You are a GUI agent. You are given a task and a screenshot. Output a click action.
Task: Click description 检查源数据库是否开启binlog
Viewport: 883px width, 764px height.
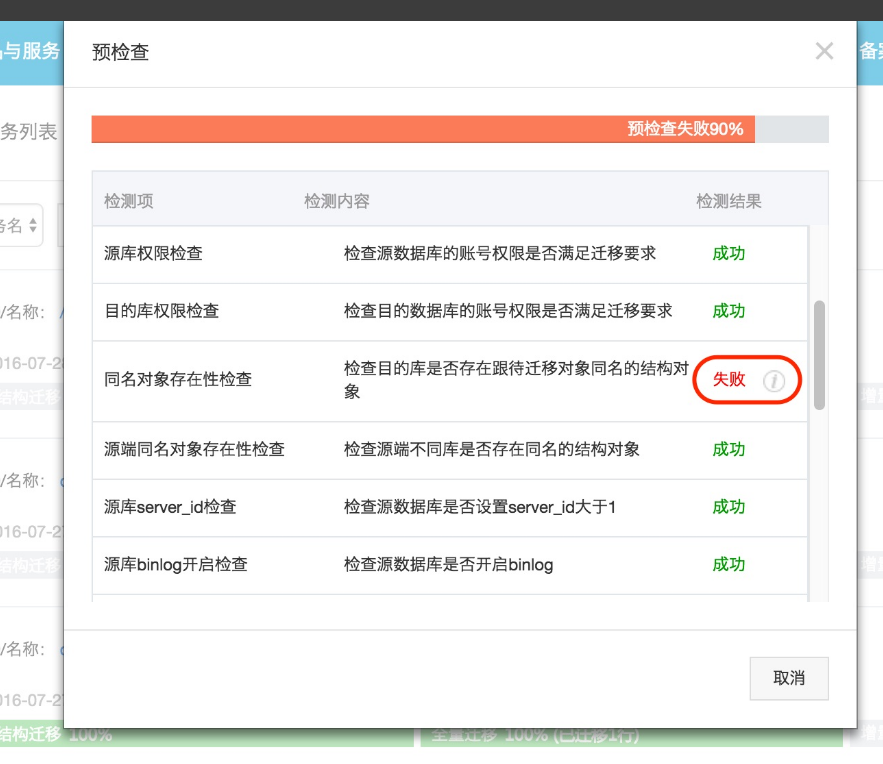point(448,565)
